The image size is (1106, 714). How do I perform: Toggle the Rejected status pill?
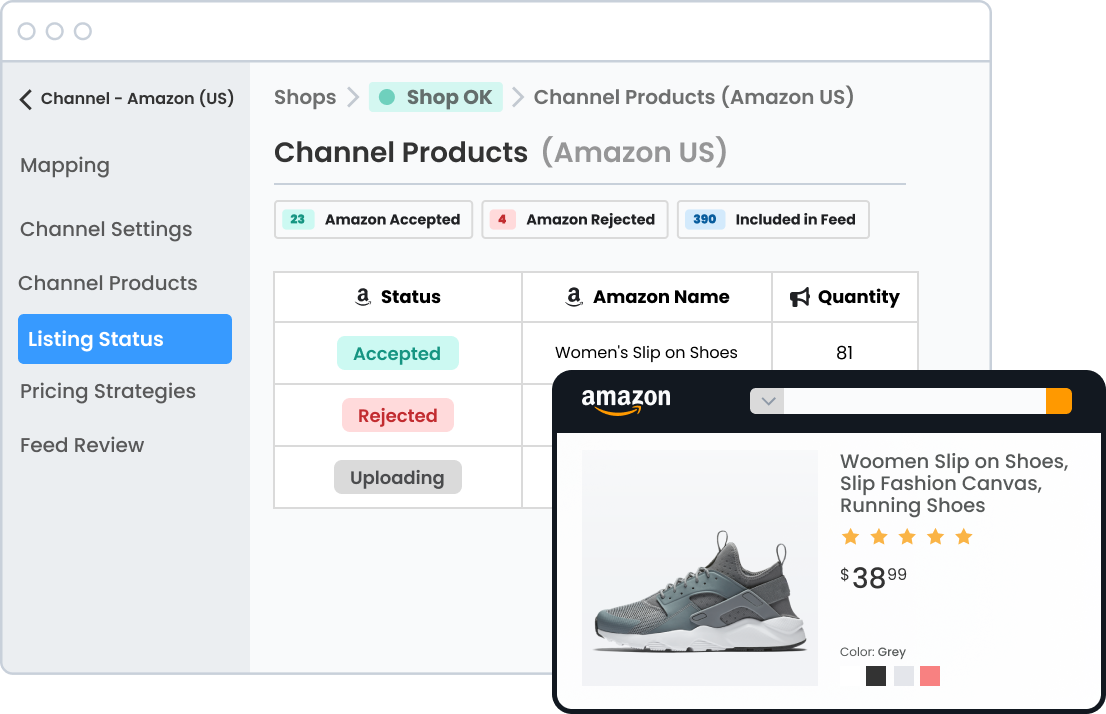coord(398,415)
